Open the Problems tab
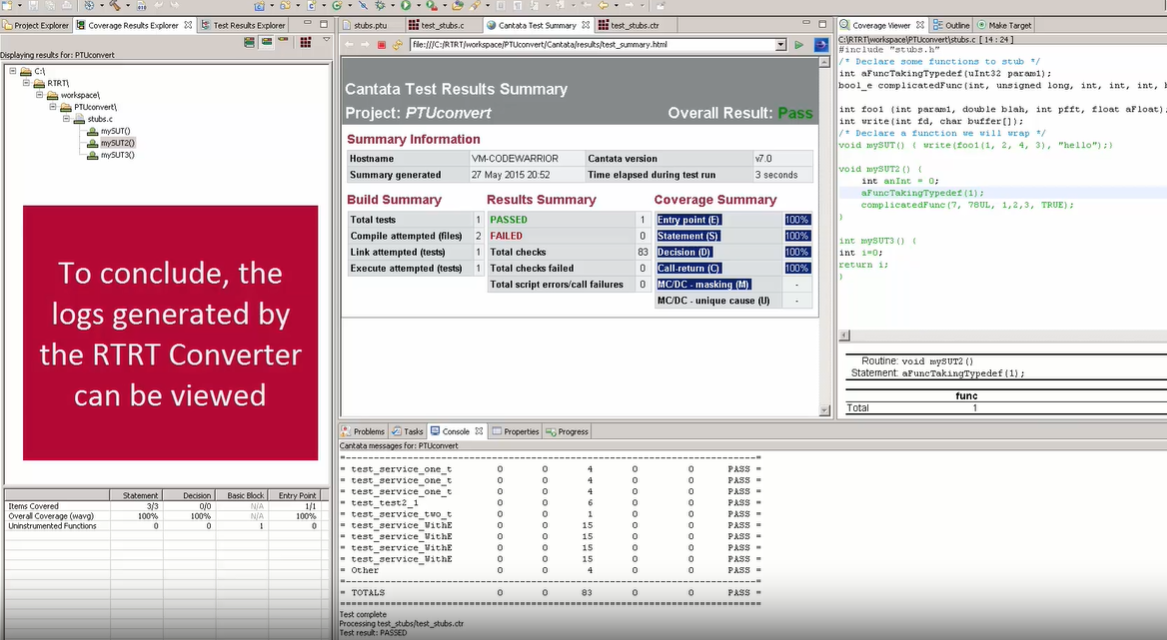Screen dimensions: 1167x640 pyautogui.click(x=362, y=432)
